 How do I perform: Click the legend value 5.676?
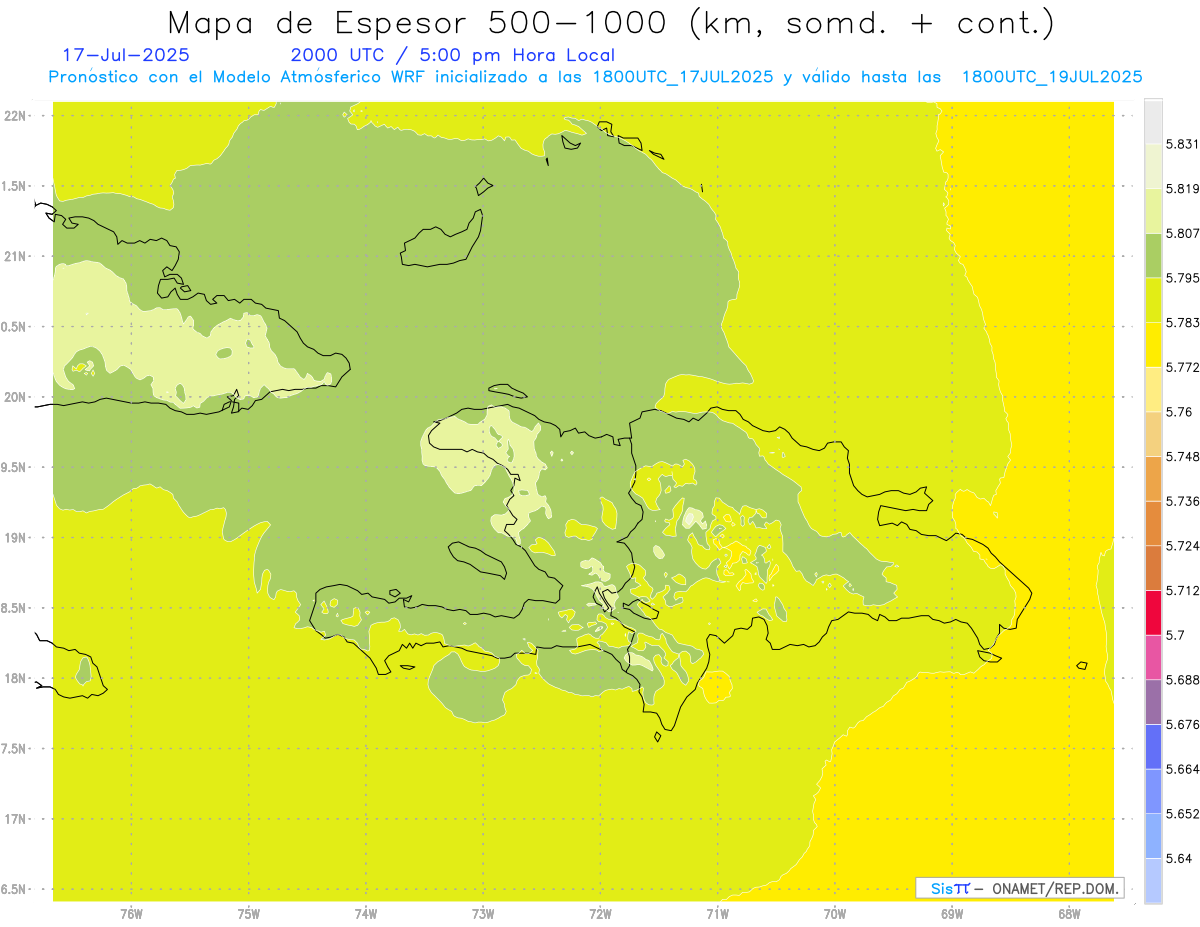[1183, 724]
